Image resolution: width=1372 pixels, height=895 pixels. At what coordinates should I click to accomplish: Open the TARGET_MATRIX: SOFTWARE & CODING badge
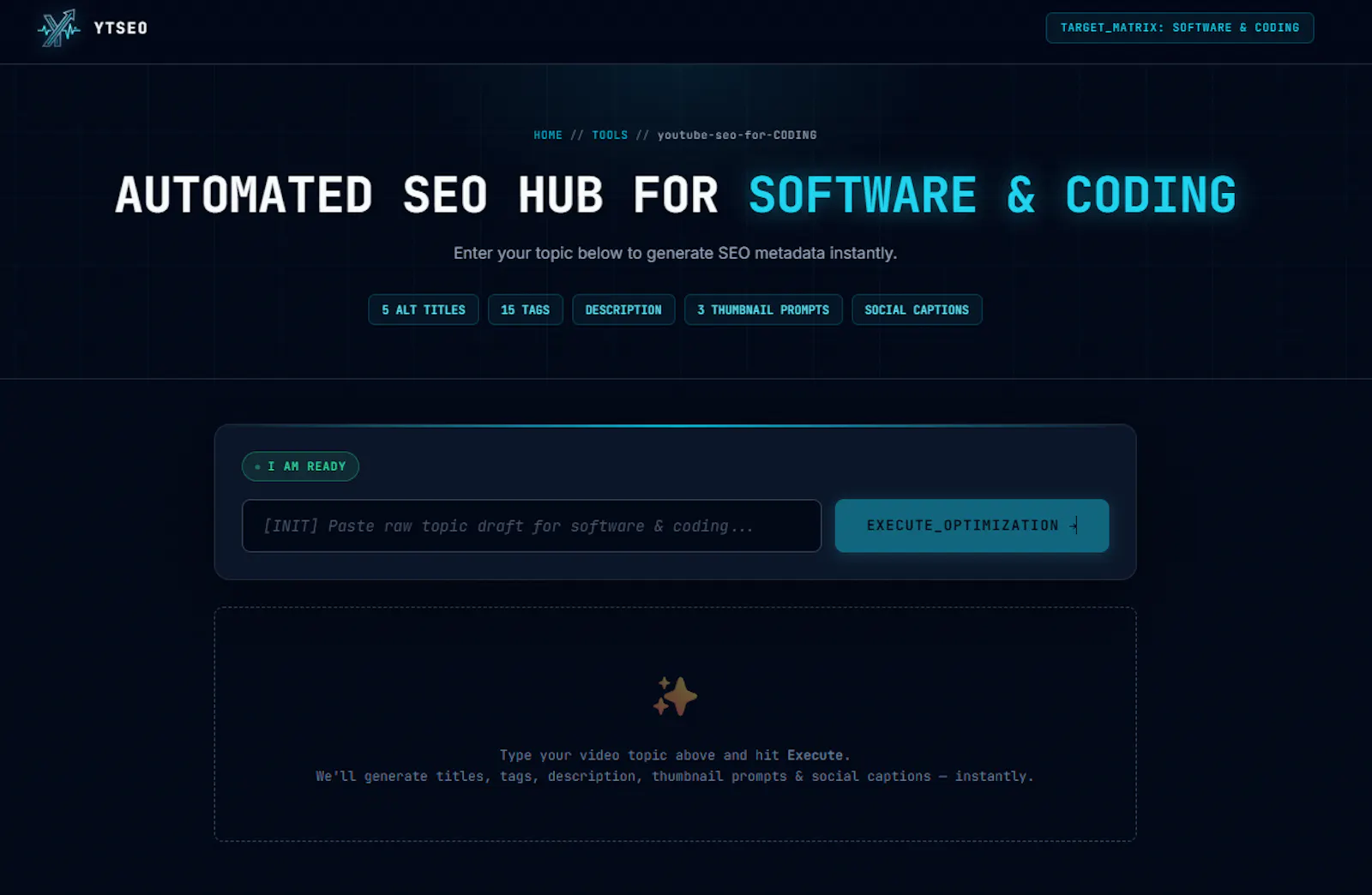1179,27
